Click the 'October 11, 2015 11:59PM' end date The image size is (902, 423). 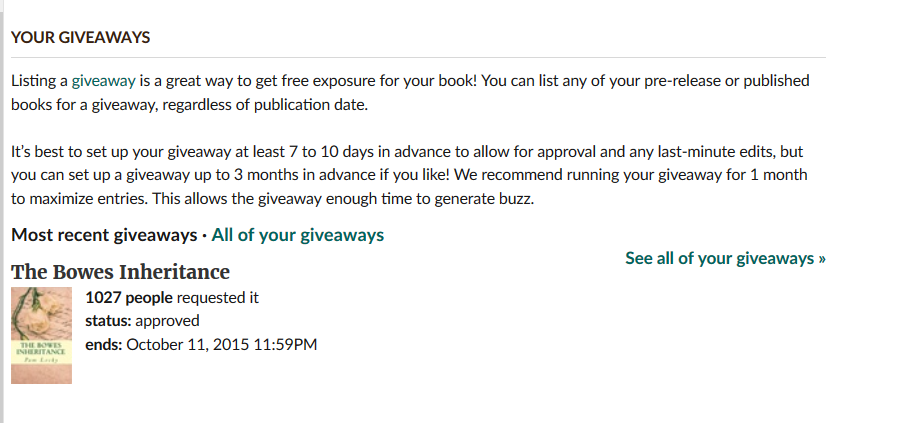[x=221, y=345]
